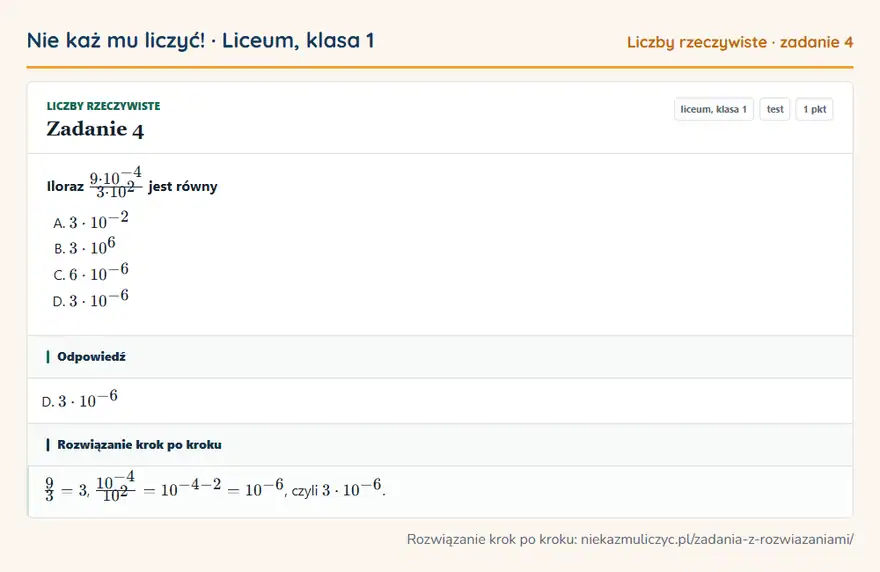
Task: Select answer option D in the list
Action: (91, 299)
